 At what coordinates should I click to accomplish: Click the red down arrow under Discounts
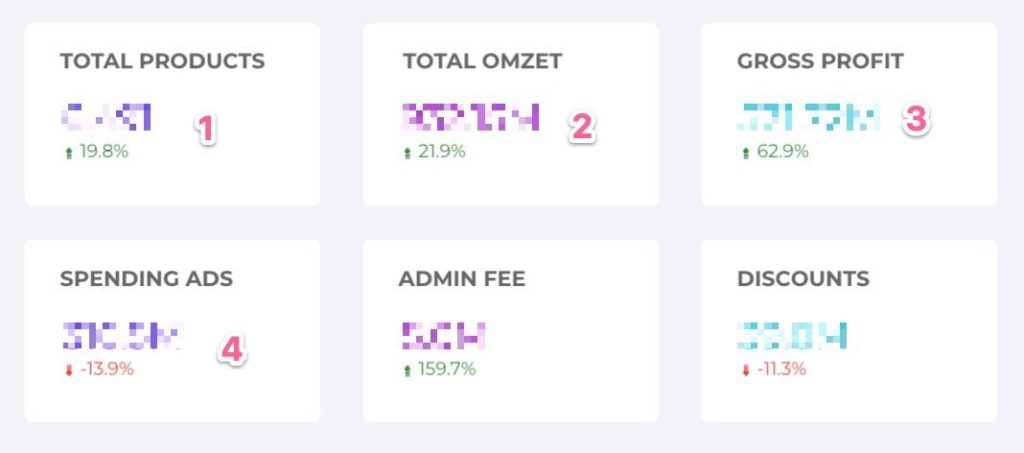[x=745, y=370]
